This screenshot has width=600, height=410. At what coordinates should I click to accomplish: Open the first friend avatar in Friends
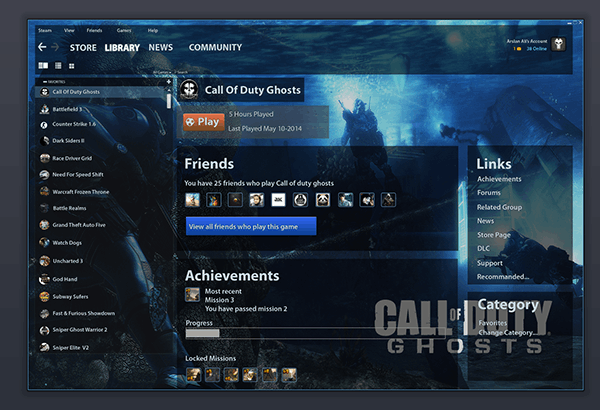coord(192,199)
